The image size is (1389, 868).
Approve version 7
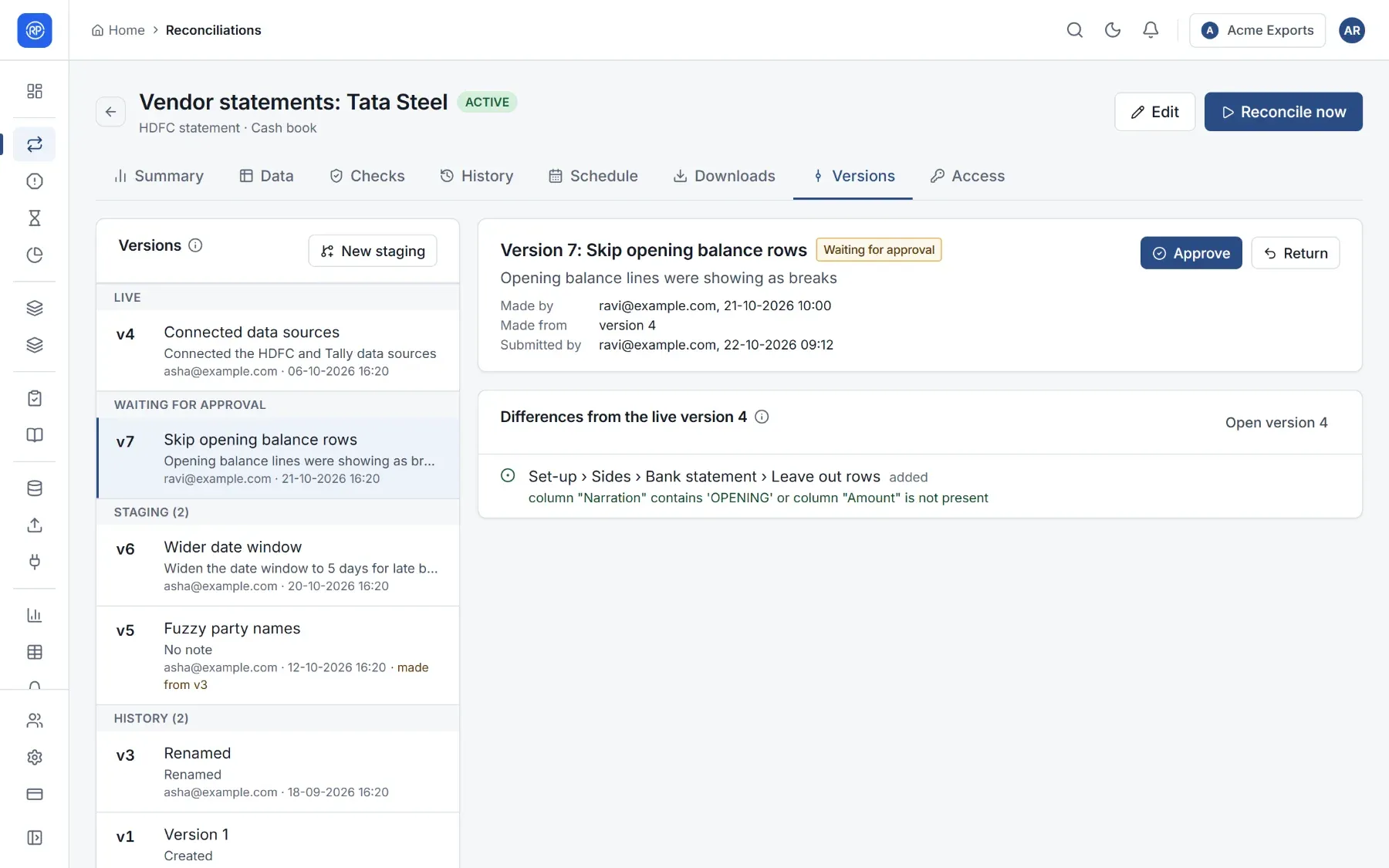(1191, 253)
